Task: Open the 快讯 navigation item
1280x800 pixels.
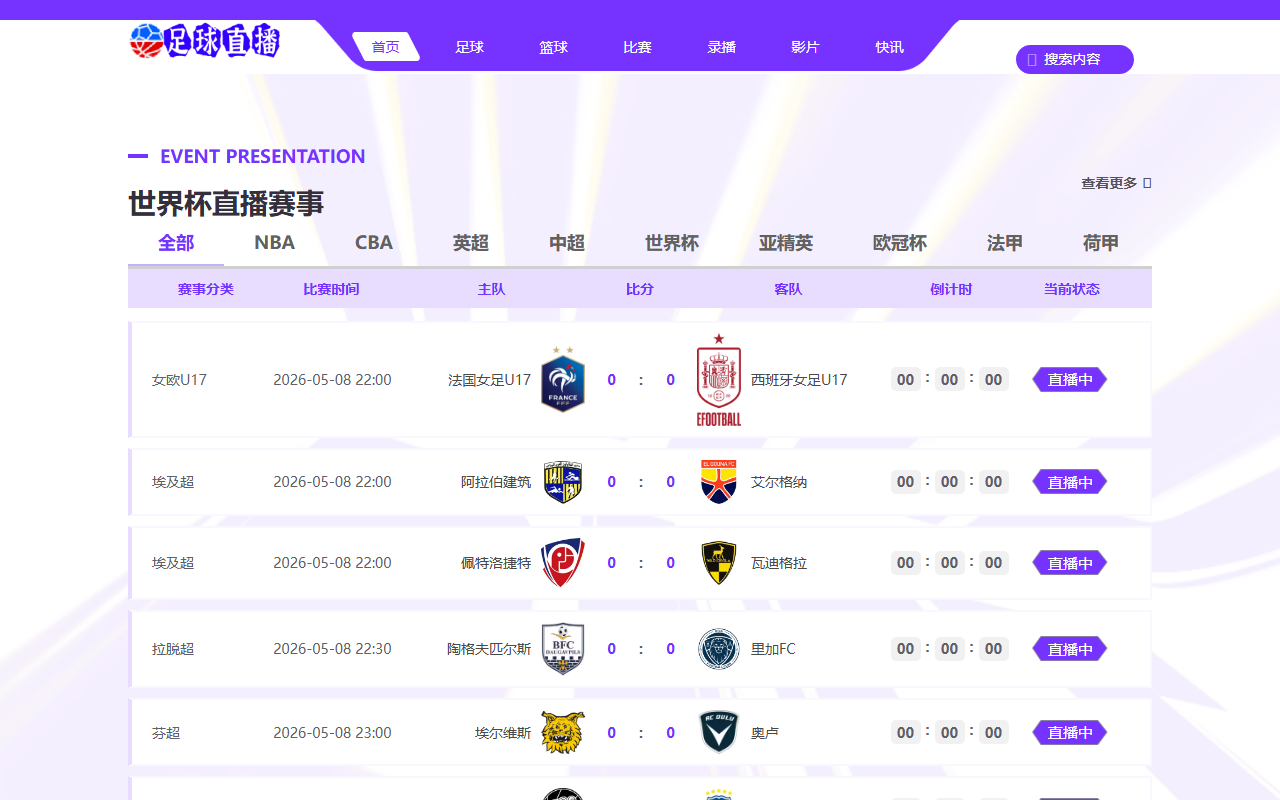Action: click(890, 47)
